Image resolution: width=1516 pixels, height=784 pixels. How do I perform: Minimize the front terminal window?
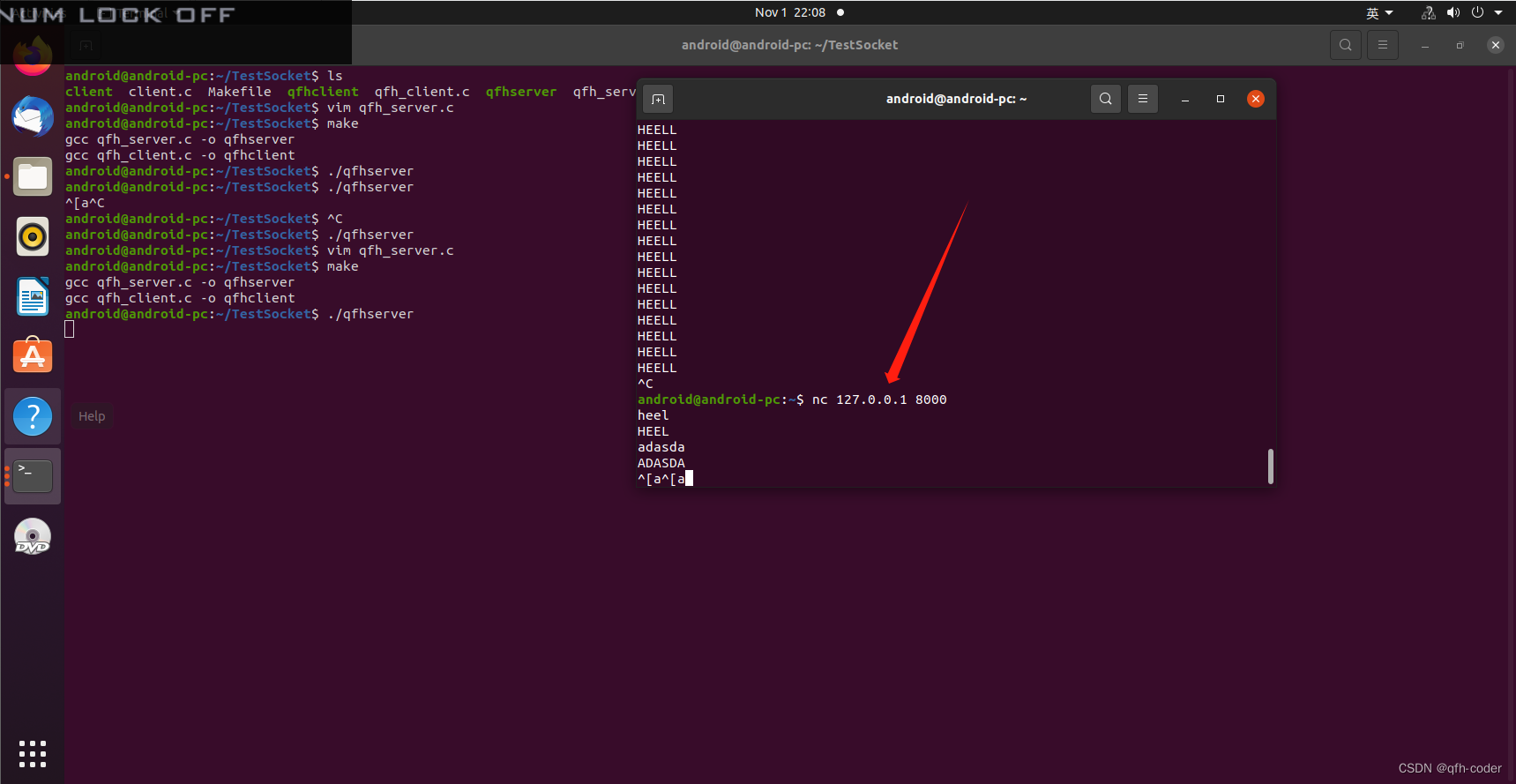(1185, 99)
